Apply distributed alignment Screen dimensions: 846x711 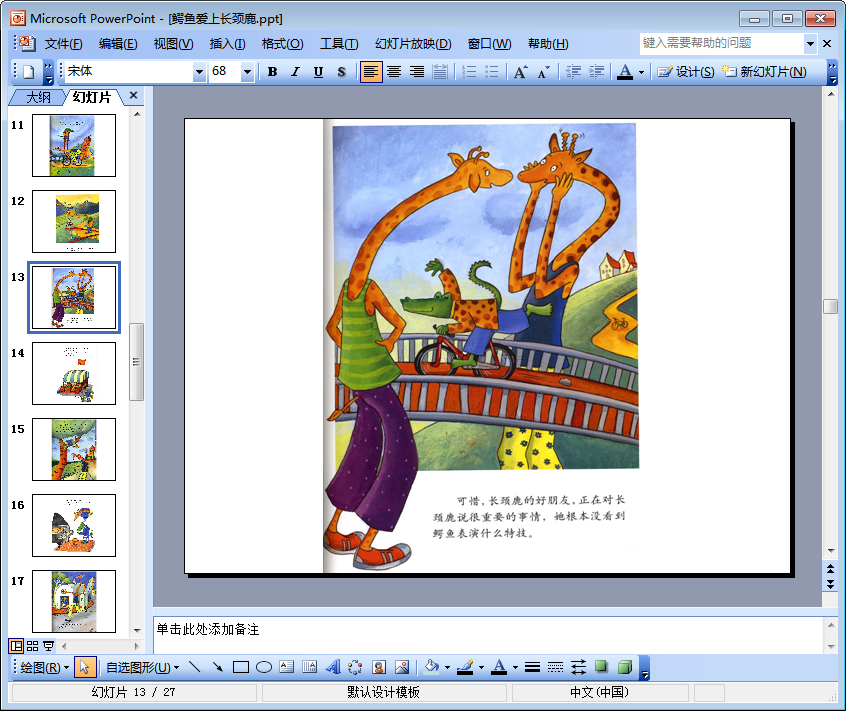point(440,72)
